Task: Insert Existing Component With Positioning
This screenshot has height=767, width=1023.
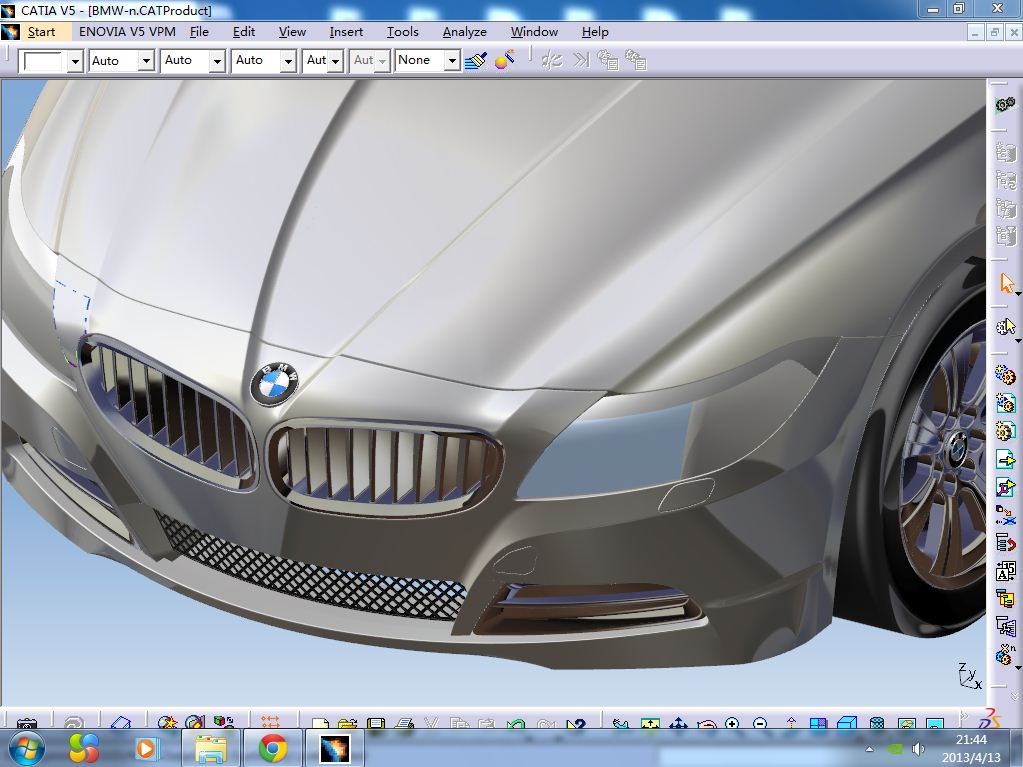Action: click(x=1005, y=487)
